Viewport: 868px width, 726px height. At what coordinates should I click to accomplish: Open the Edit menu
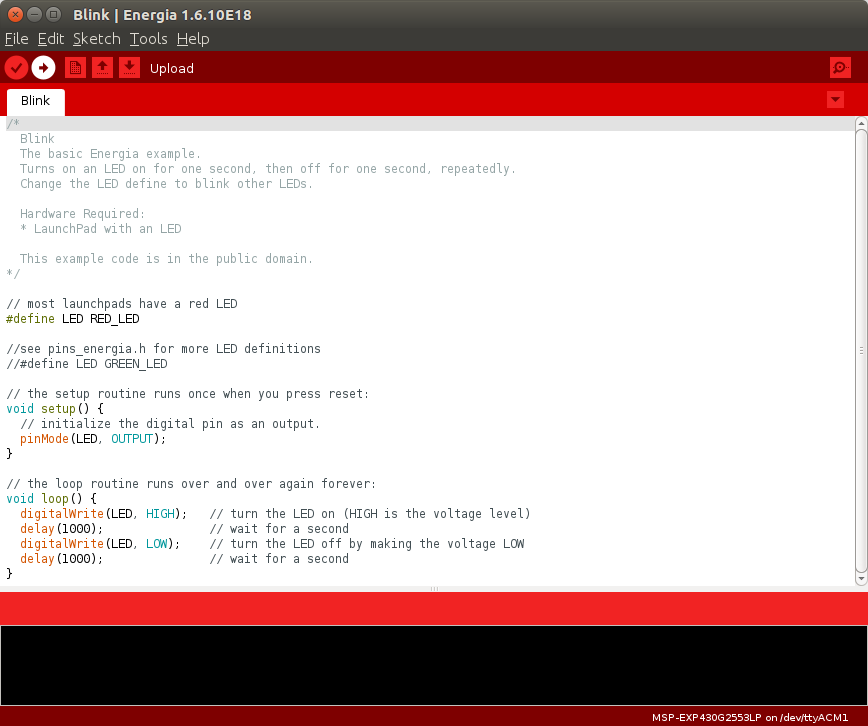tap(51, 39)
